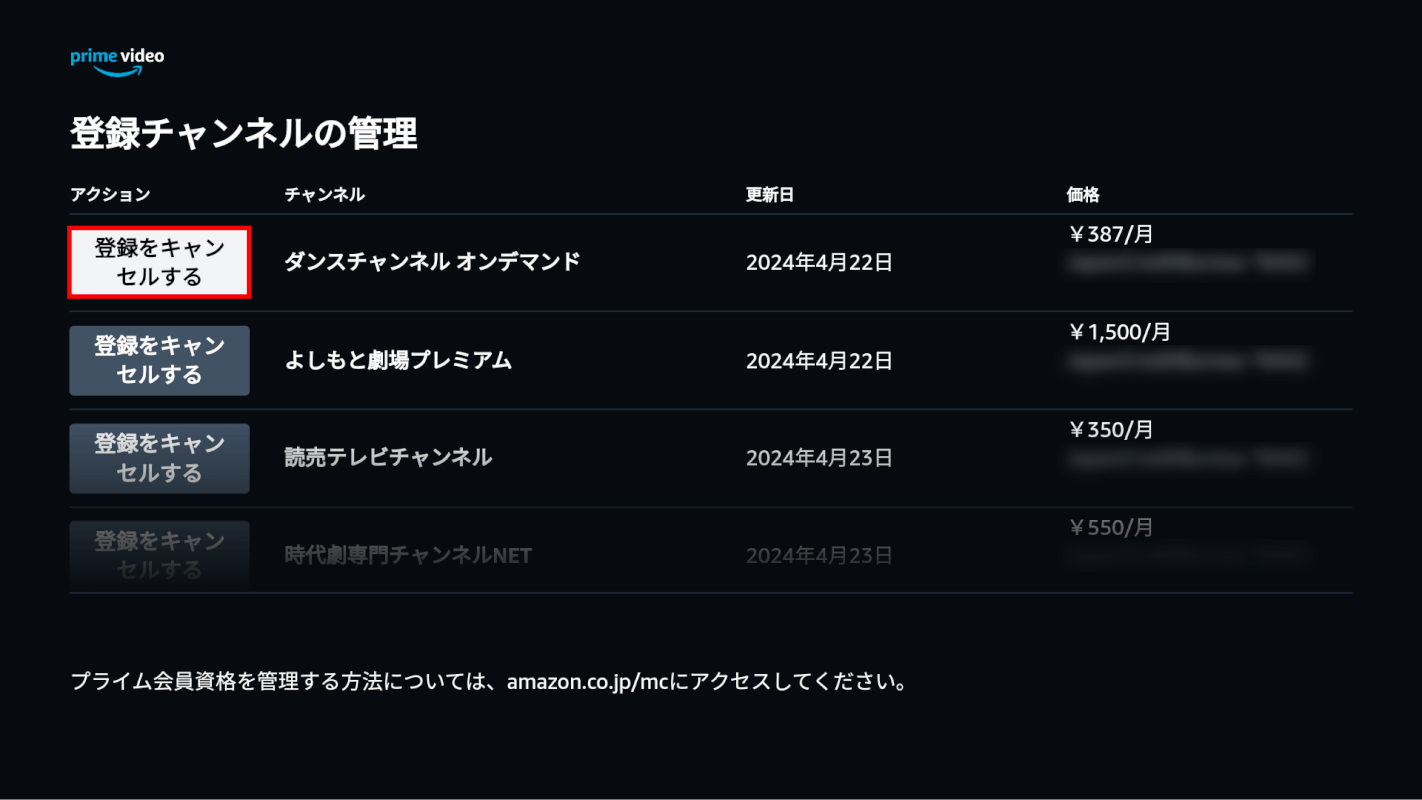Viewport: 1422px width, 800px height.
Task: Click ダンスチャンネル renewal date 2024年4月22日
Action: (819, 263)
